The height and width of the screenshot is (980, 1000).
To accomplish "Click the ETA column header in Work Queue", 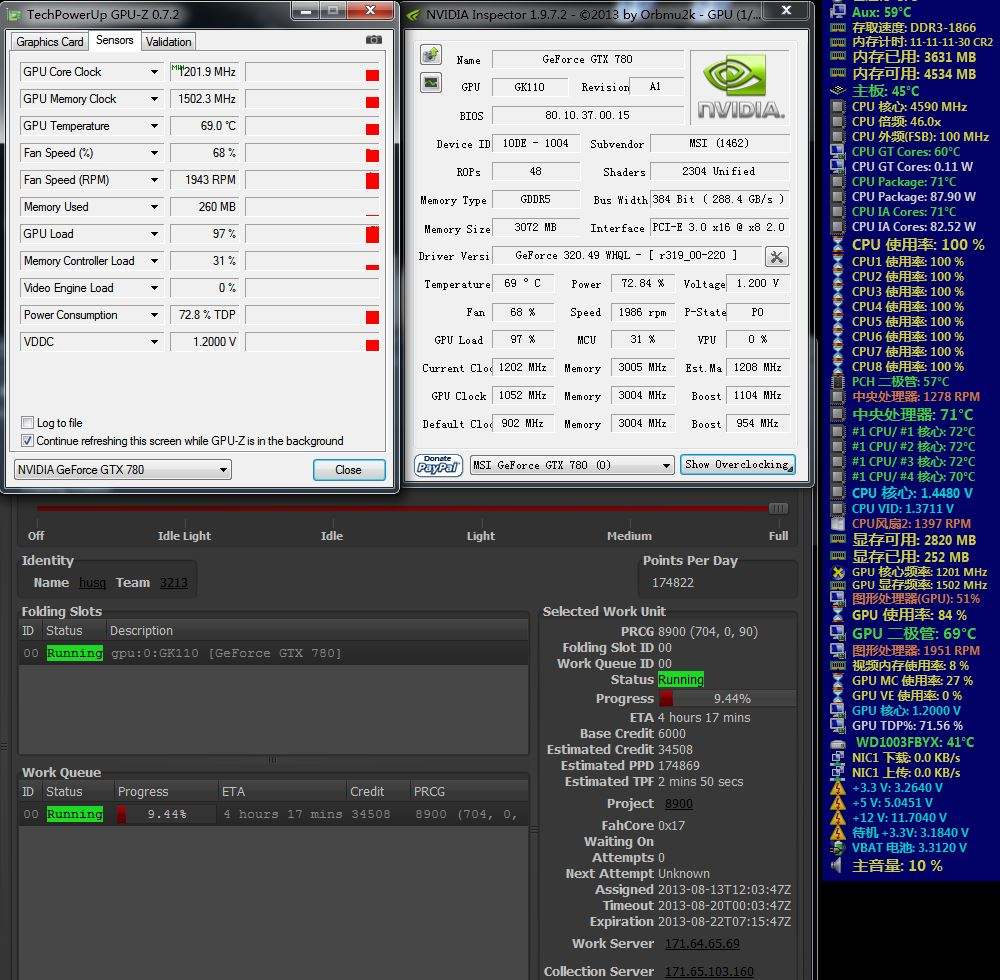I will [x=283, y=792].
